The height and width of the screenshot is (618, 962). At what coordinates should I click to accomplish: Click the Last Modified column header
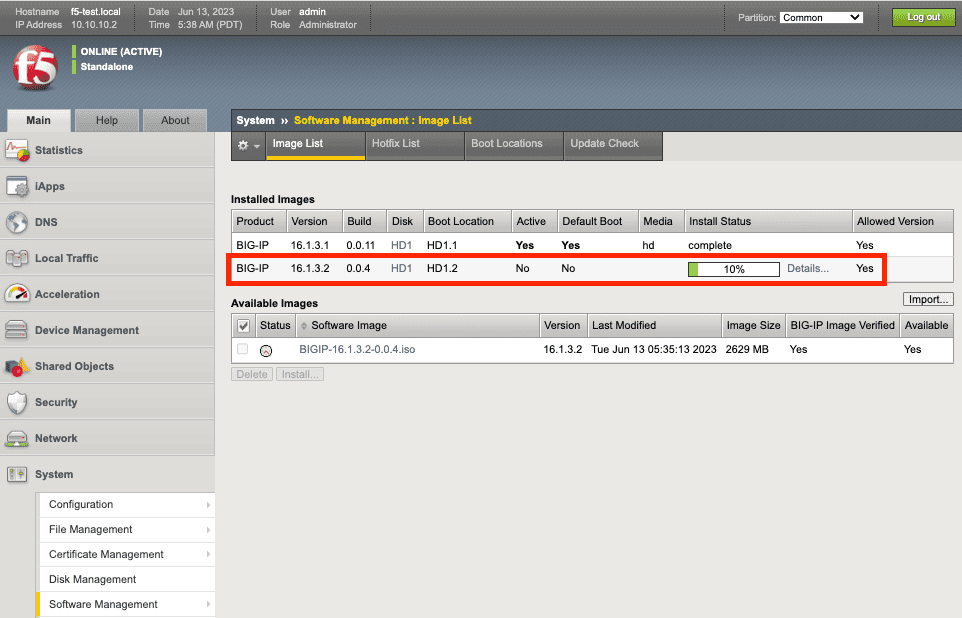click(654, 326)
